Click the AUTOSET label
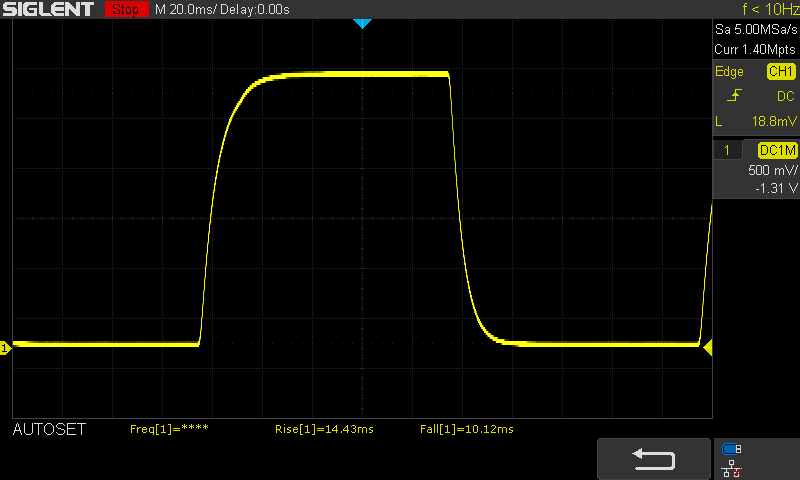Screen dimensions: 800x480 pos(49,430)
